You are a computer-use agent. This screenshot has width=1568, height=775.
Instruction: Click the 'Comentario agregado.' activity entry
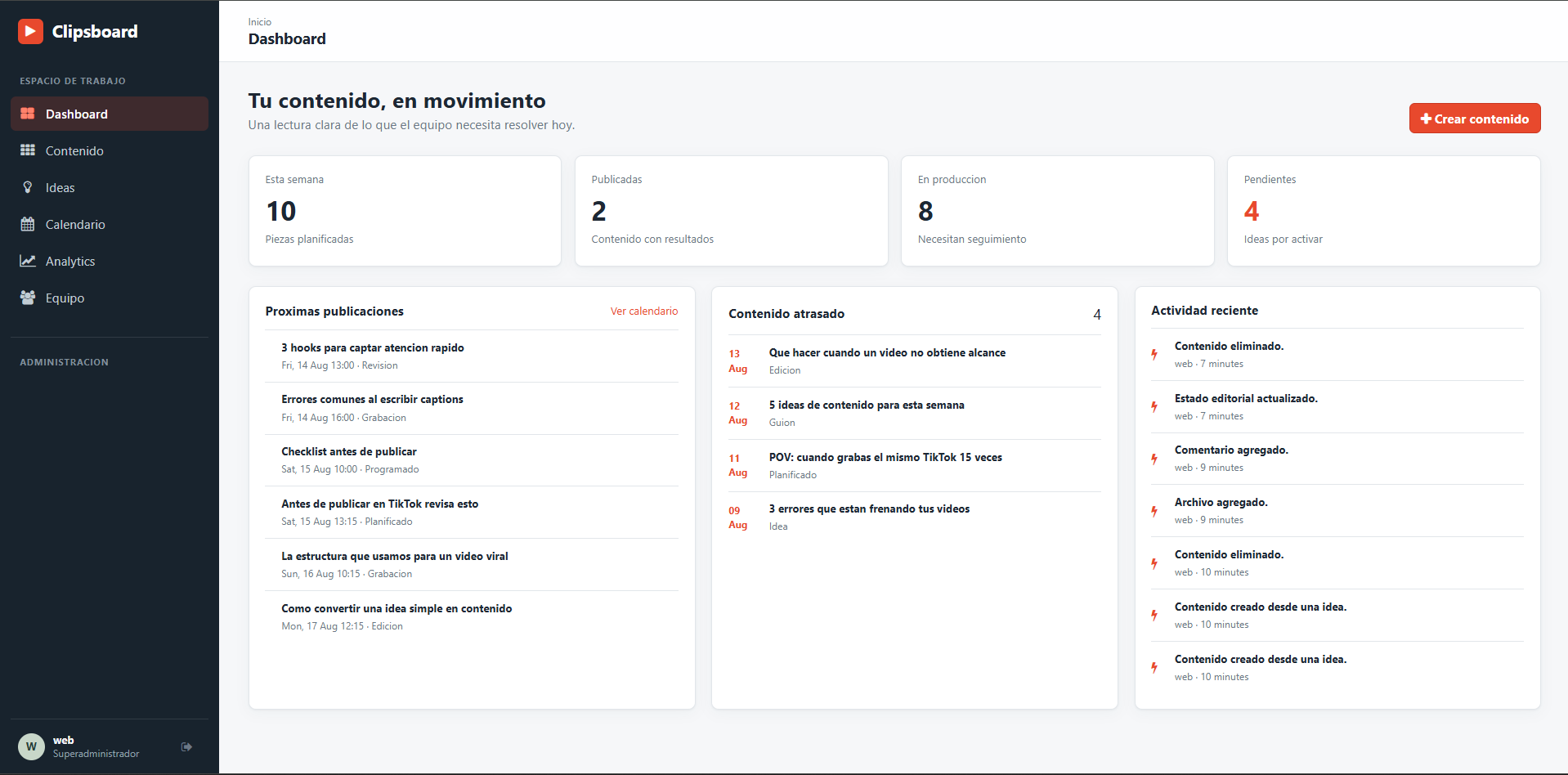(1337, 459)
